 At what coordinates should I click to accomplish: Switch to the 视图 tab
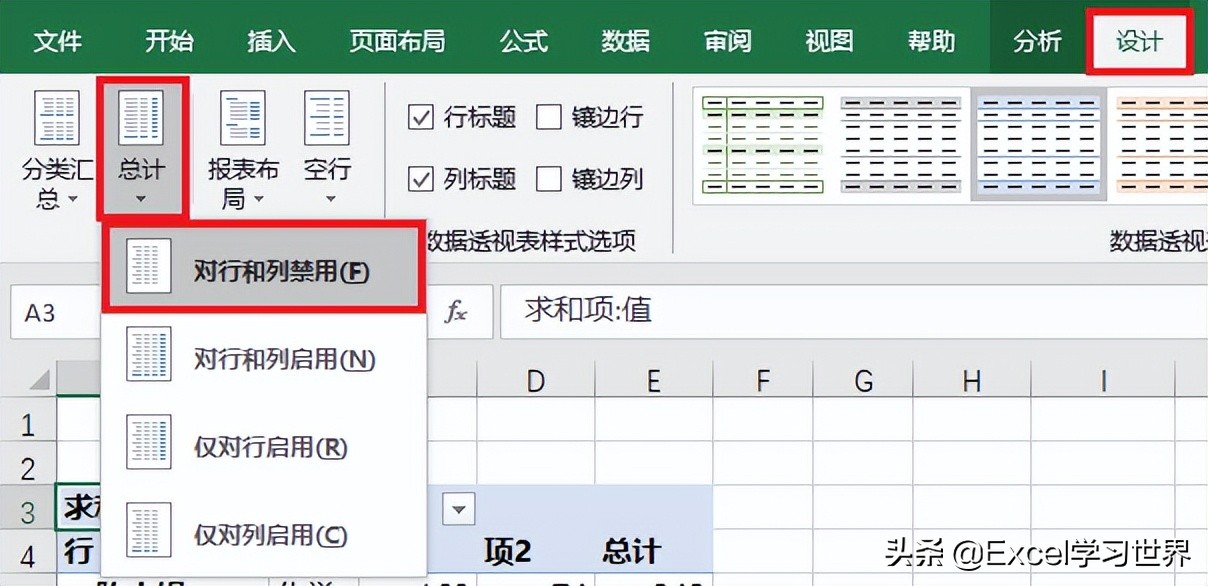tap(830, 41)
